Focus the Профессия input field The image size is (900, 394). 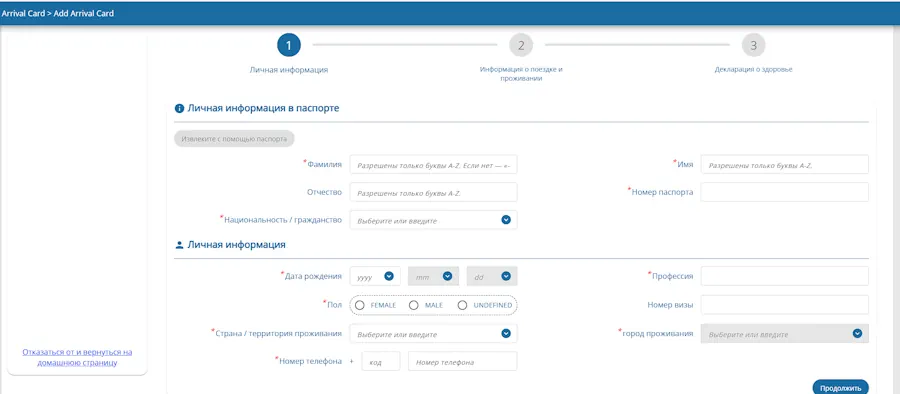(x=785, y=276)
